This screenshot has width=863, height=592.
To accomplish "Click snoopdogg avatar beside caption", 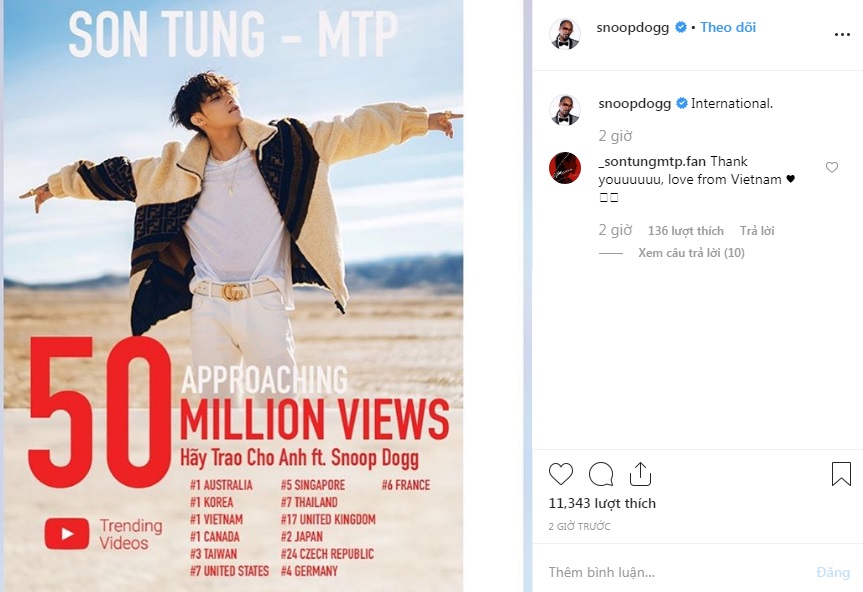I will coord(565,109).
